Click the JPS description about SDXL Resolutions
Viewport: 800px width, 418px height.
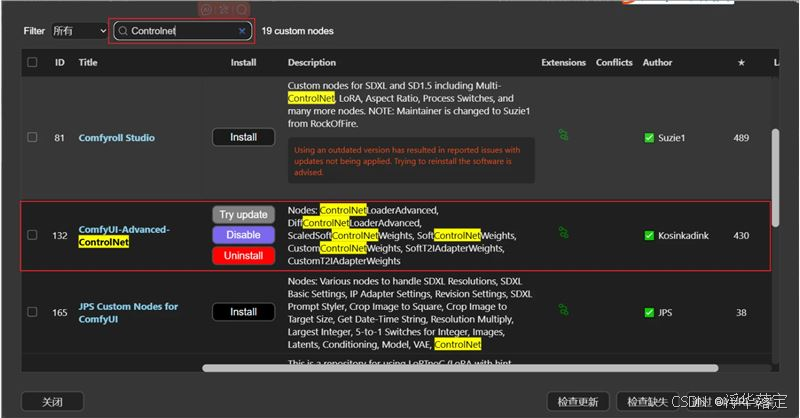click(x=410, y=312)
